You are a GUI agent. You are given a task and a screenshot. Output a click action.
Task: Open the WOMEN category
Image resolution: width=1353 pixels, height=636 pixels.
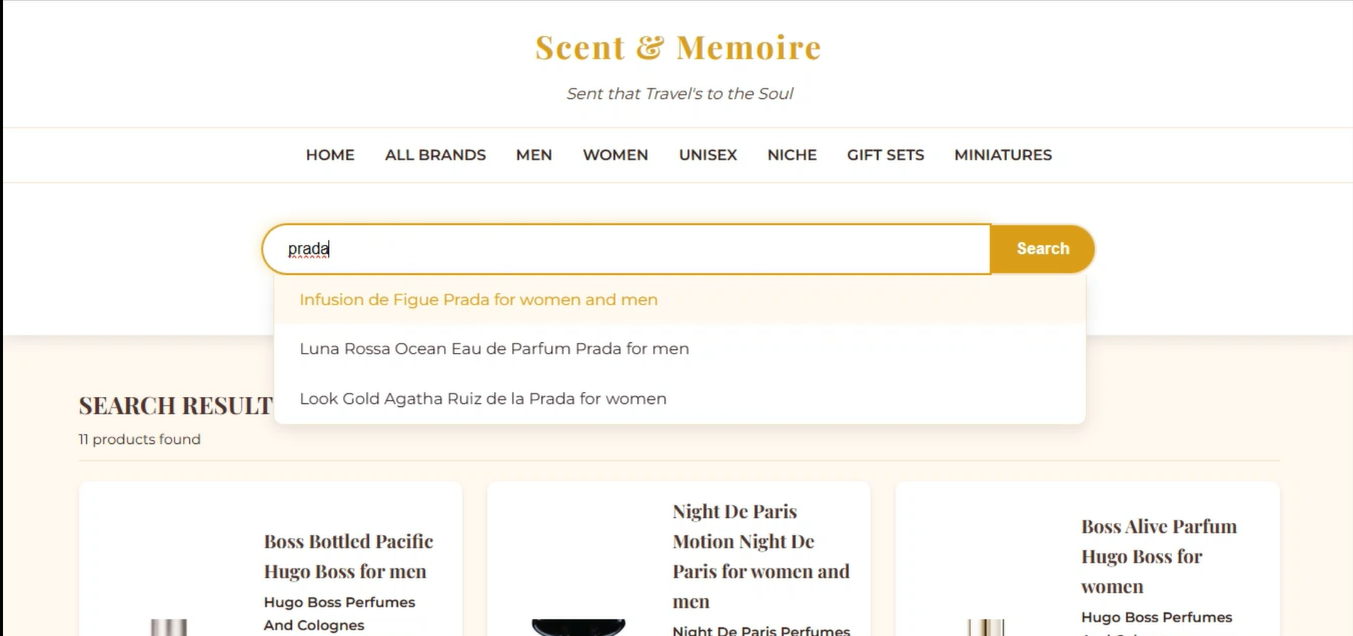(x=615, y=155)
